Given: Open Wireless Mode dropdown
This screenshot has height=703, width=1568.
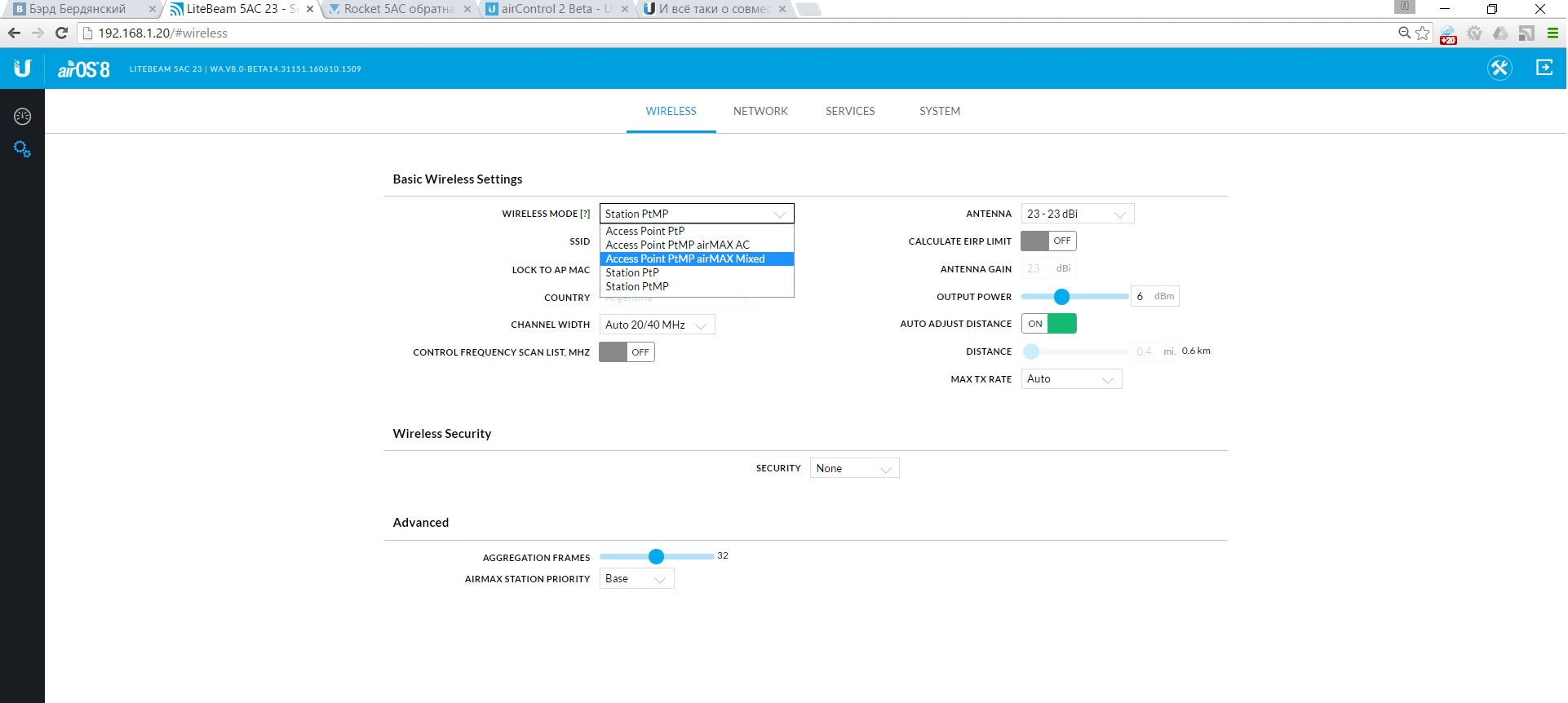Looking at the screenshot, I should click(697, 214).
